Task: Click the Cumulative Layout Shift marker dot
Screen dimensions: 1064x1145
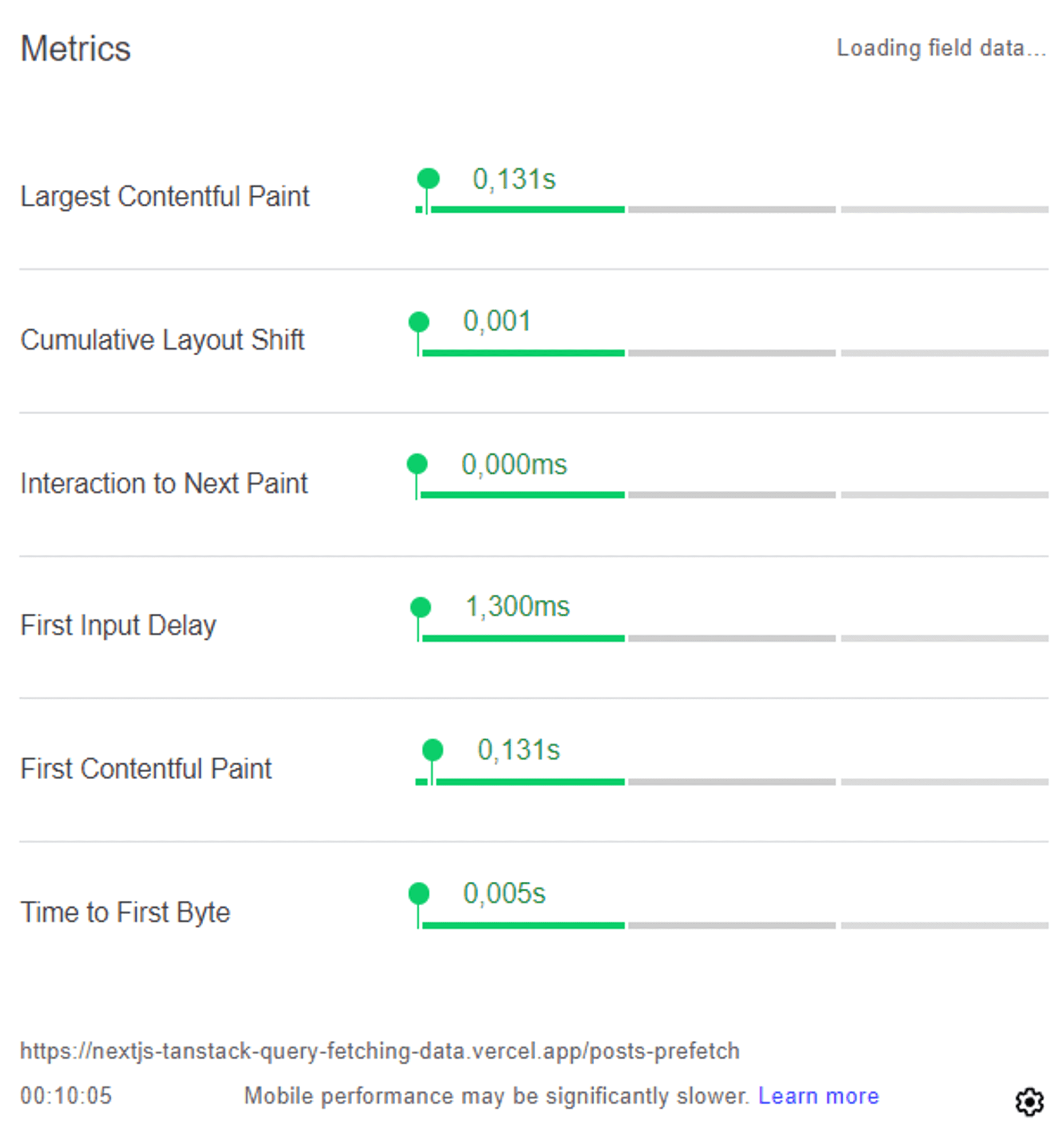Action: [419, 322]
